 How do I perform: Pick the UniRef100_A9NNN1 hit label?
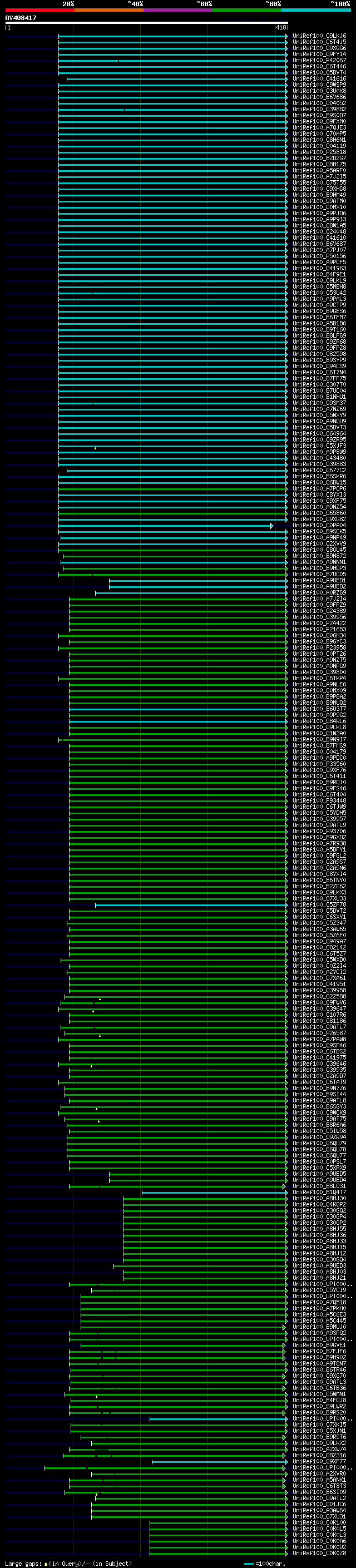click(x=319, y=562)
